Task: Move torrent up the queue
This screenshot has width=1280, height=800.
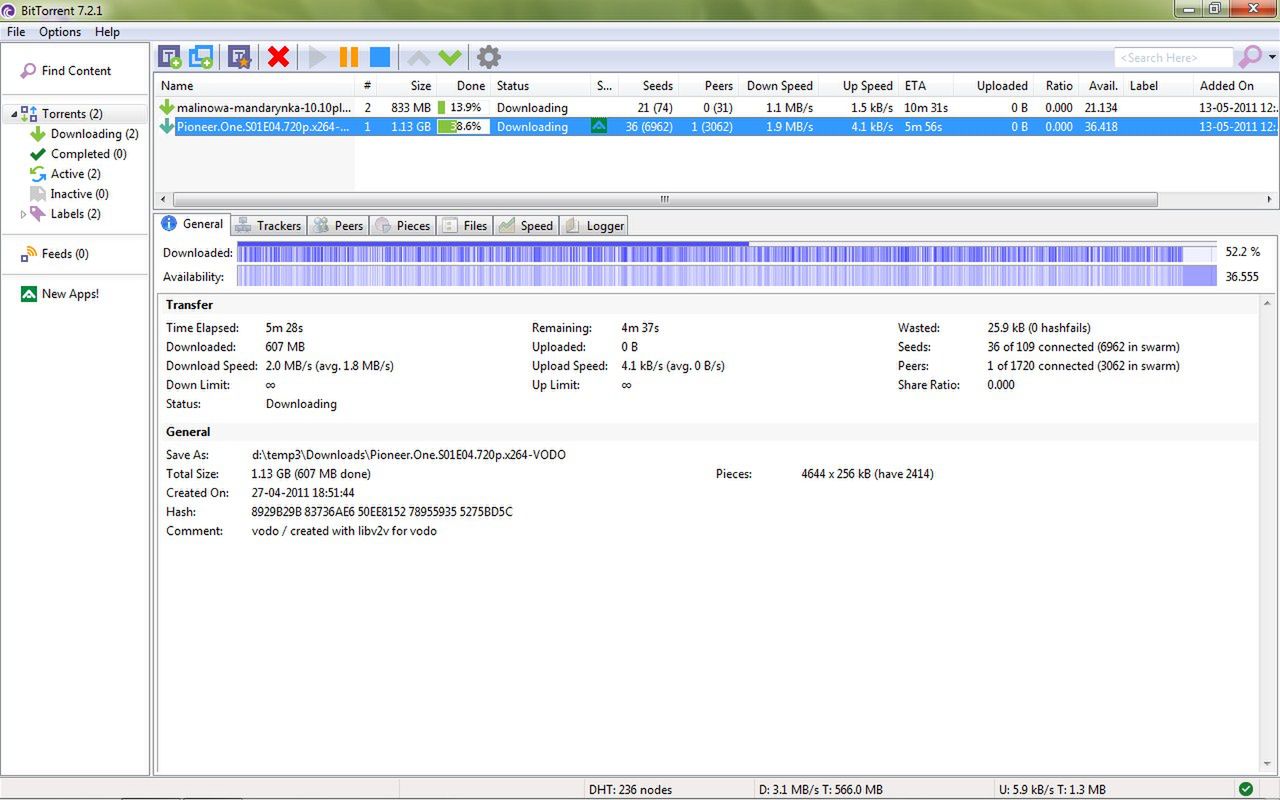Action: [x=419, y=58]
